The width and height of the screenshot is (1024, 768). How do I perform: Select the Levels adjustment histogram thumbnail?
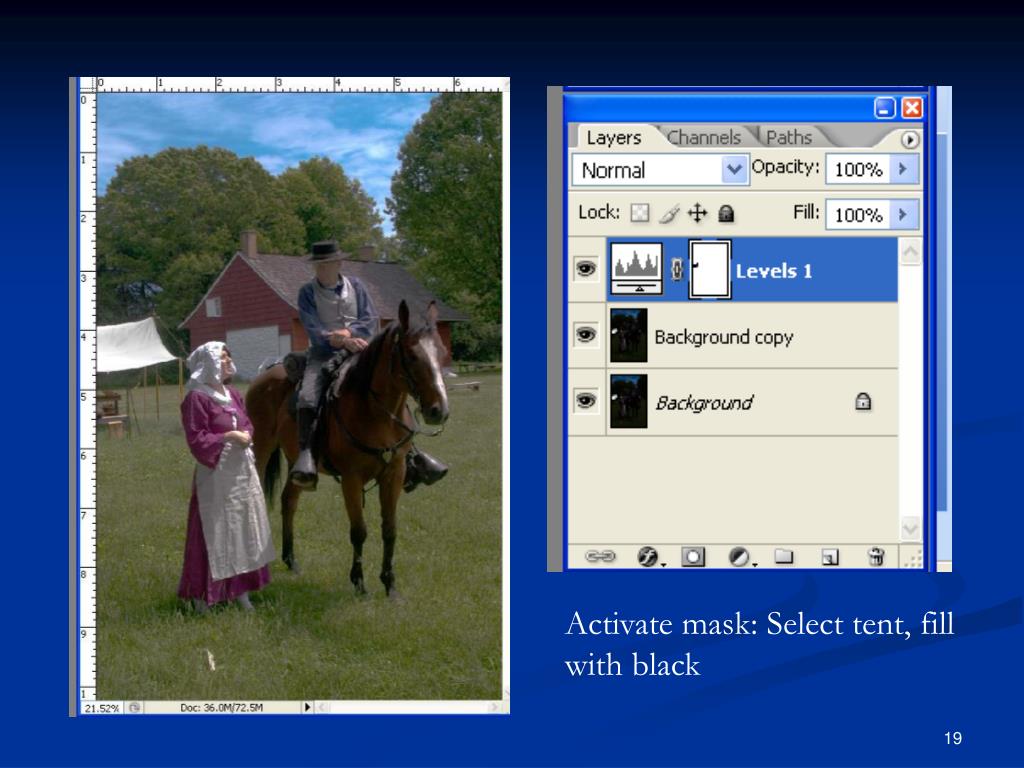click(x=636, y=269)
